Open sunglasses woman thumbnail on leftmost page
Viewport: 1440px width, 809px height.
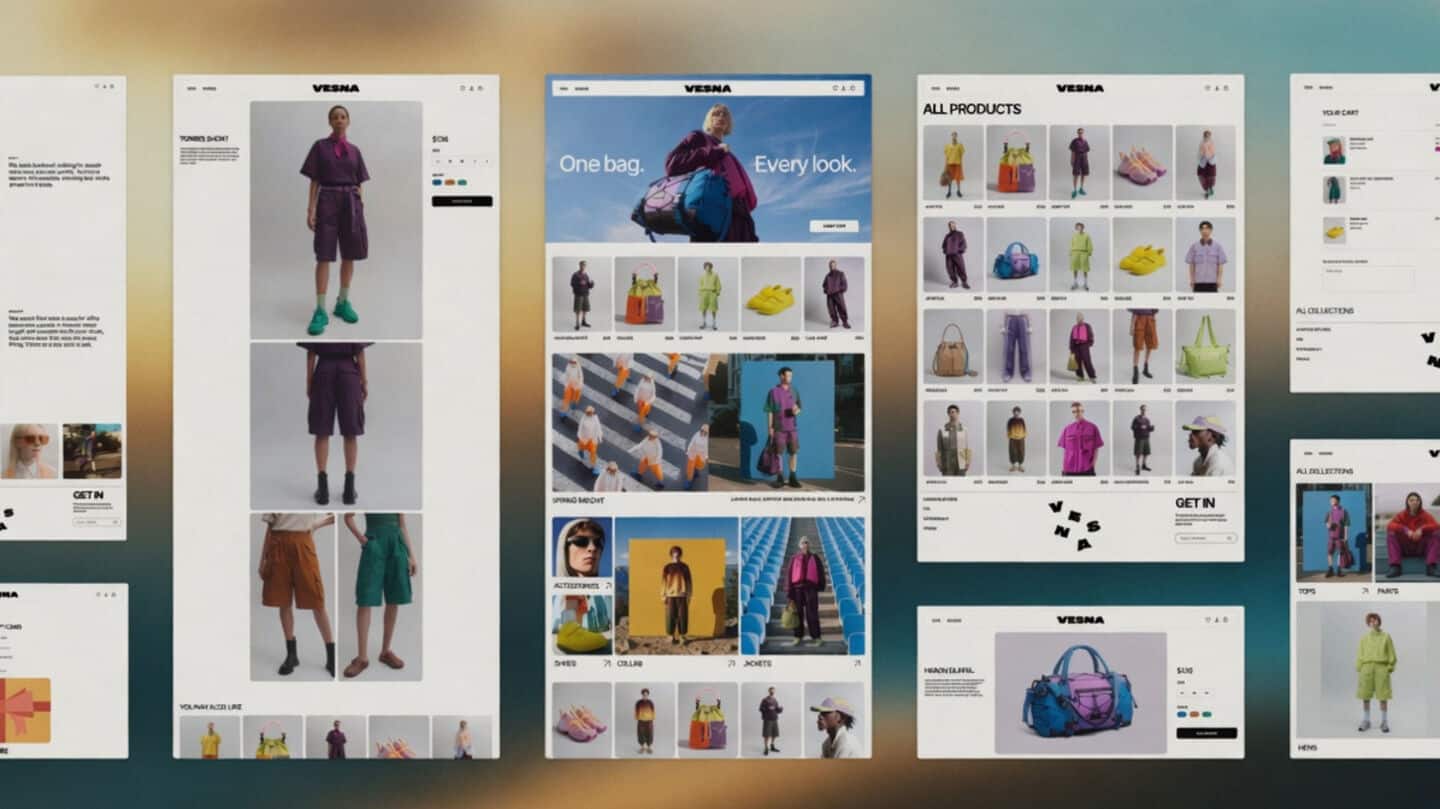(x=29, y=451)
